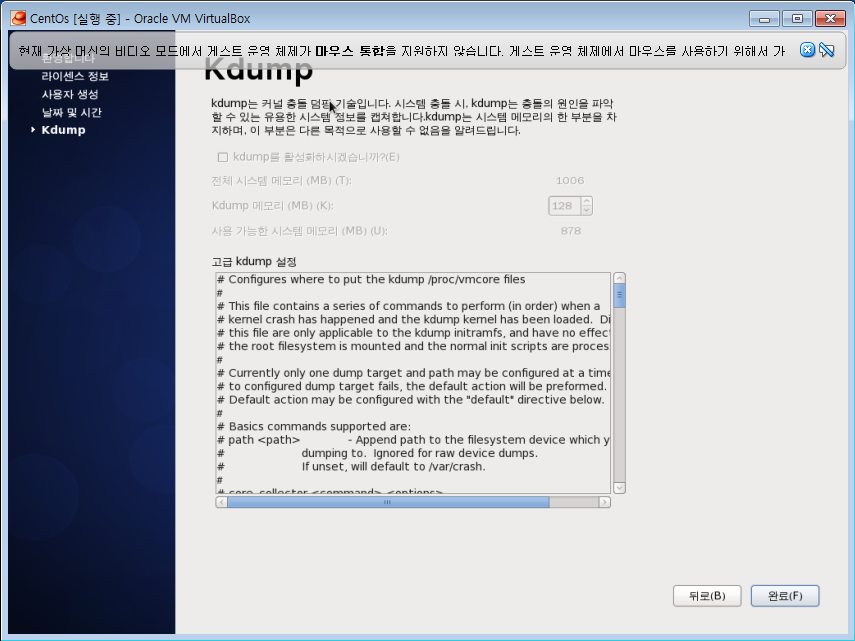Image resolution: width=855 pixels, height=641 pixels.
Task: Dismiss the mouse integration notification
Action: (x=807, y=50)
